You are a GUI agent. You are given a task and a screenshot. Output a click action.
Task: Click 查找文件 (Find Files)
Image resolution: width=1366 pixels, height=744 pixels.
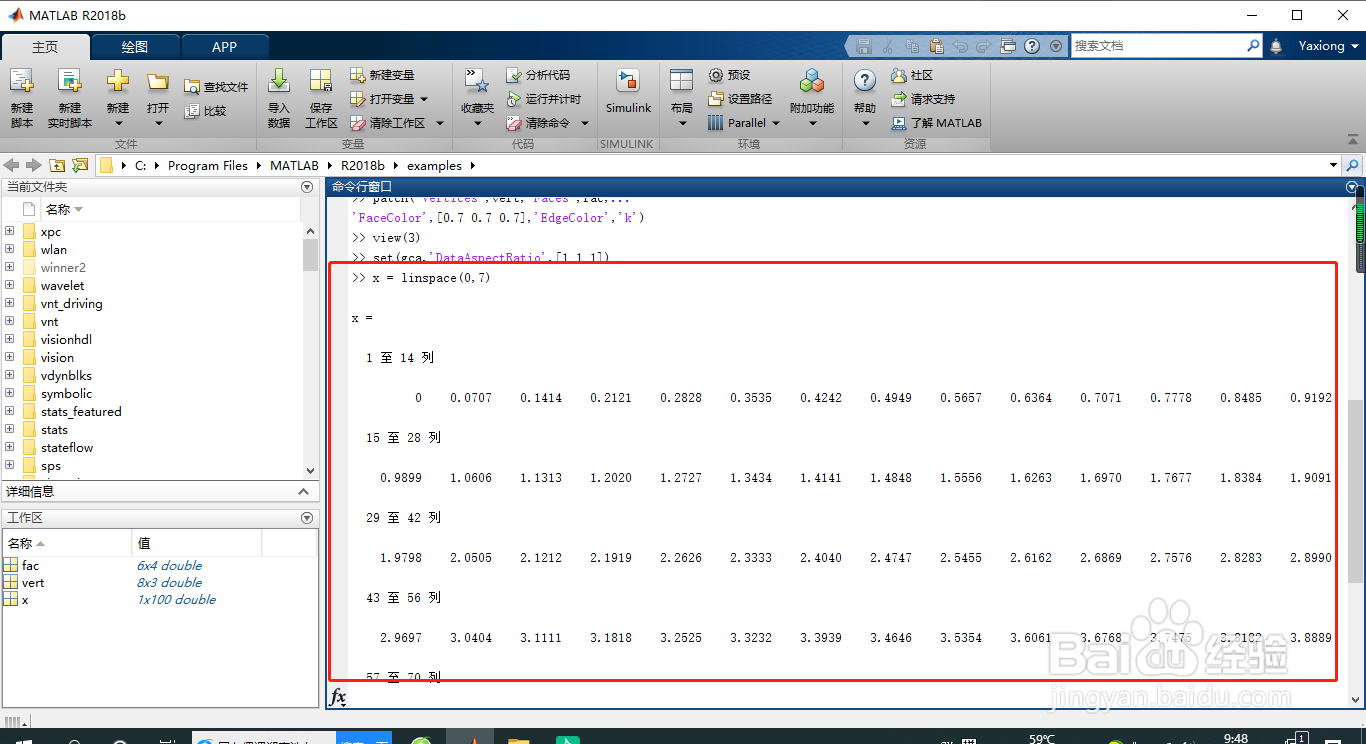(216, 87)
